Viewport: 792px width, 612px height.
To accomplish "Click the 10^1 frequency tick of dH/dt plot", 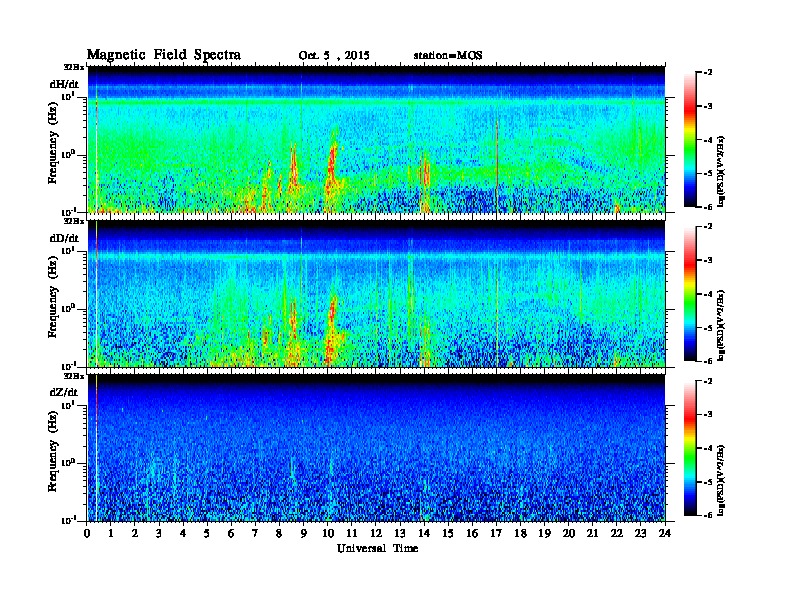I will (x=68, y=96).
